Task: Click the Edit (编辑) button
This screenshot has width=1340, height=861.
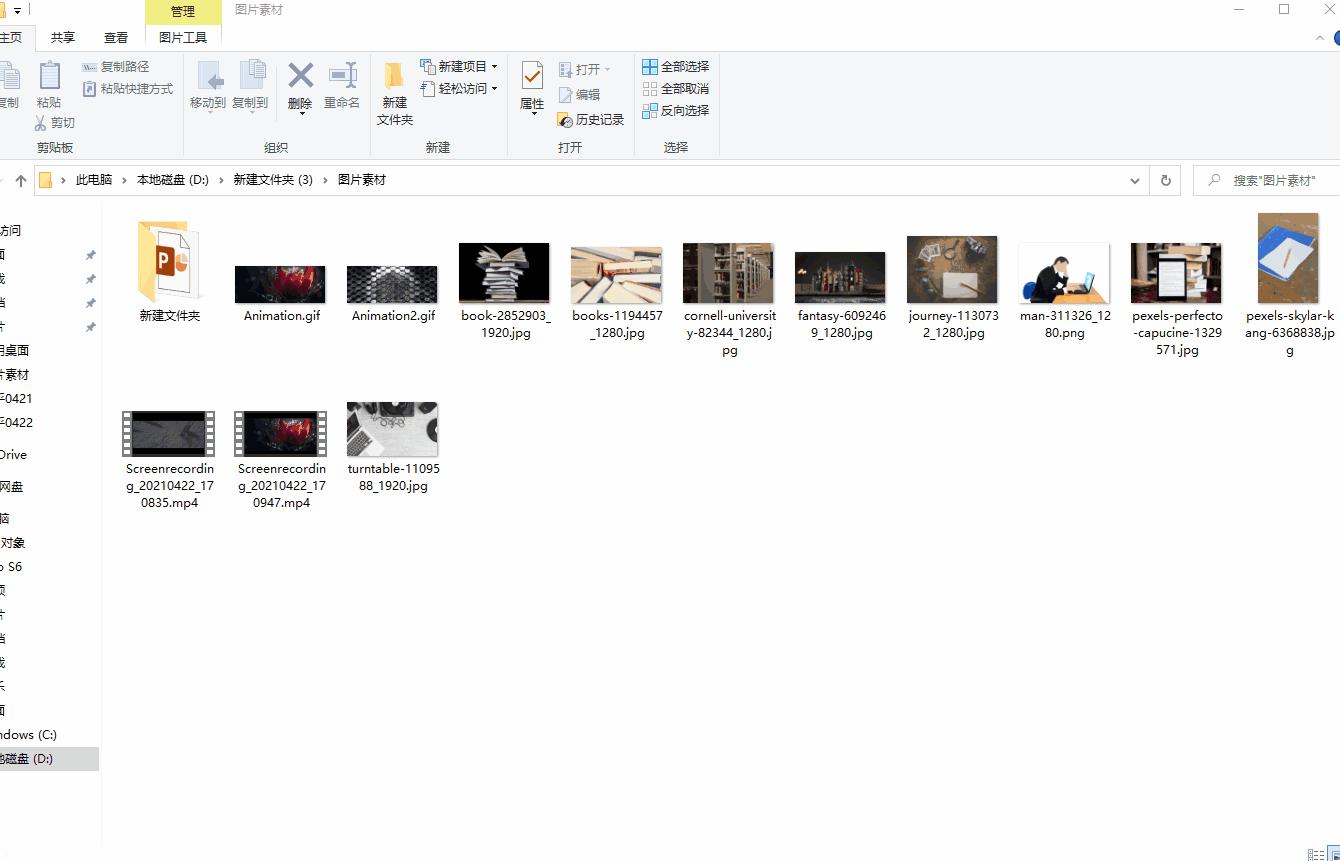Action: [x=579, y=95]
